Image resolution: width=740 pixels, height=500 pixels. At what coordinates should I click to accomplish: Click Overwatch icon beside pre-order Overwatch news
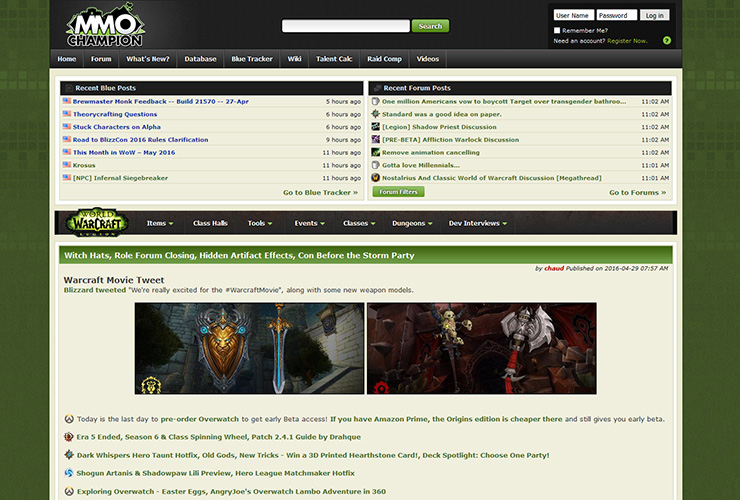[x=69, y=419]
